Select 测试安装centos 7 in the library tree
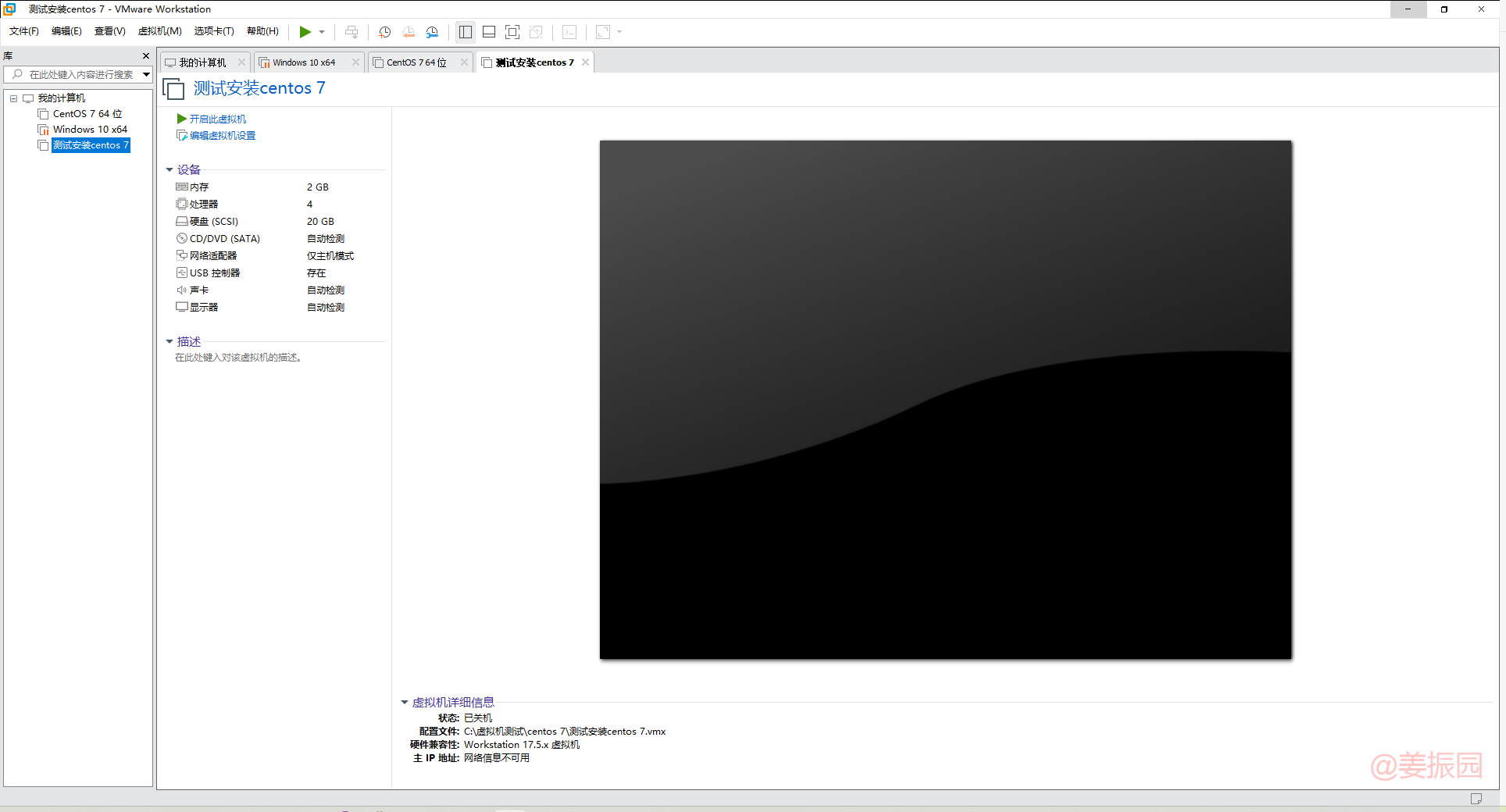The height and width of the screenshot is (812, 1506). coord(91,145)
